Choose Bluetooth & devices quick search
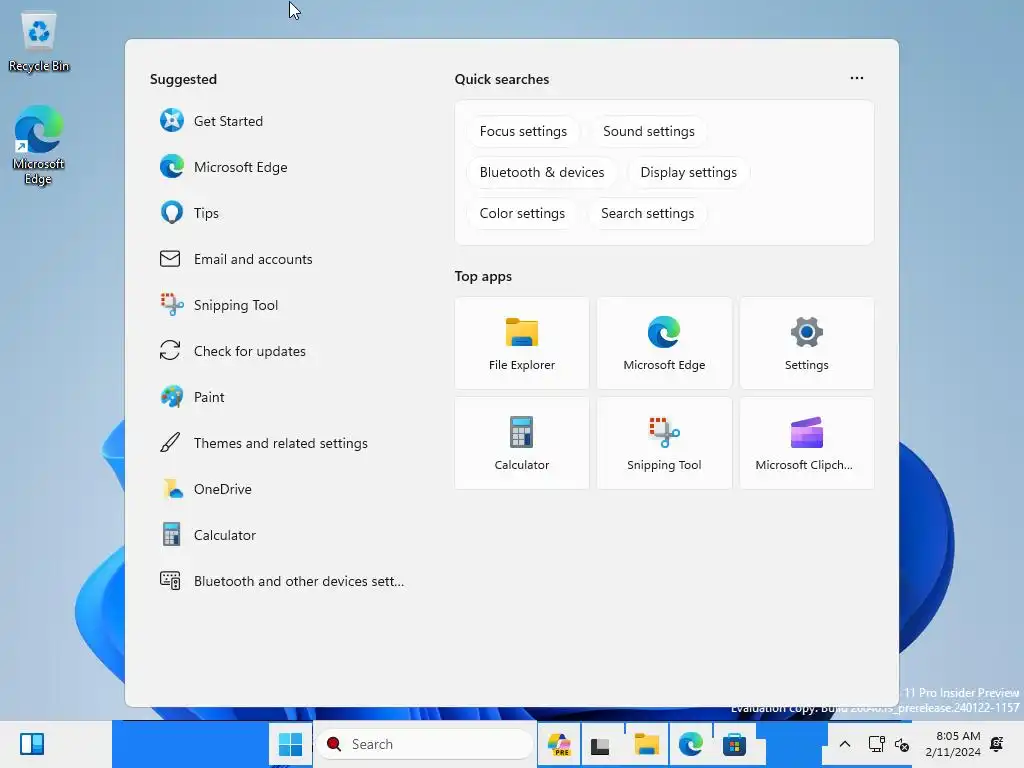The width and height of the screenshot is (1024, 768). point(542,172)
